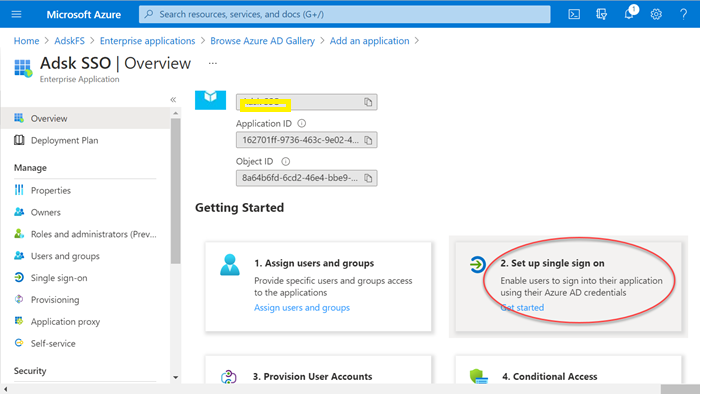
Task: Click the Microsoft Azure logo text
Action: pos(84,14)
